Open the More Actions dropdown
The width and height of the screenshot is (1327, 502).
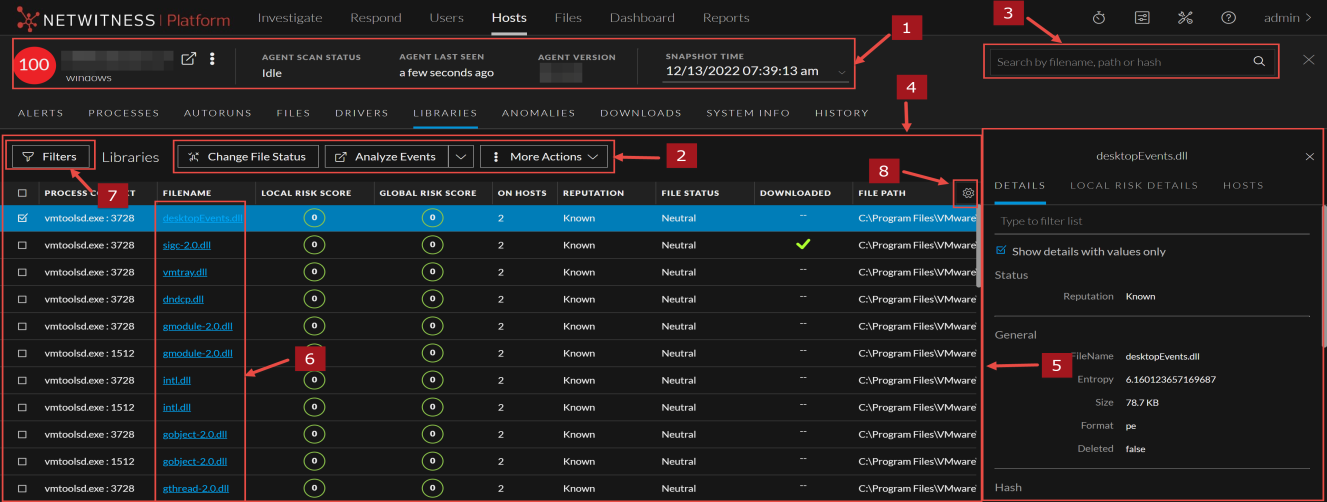(x=545, y=157)
